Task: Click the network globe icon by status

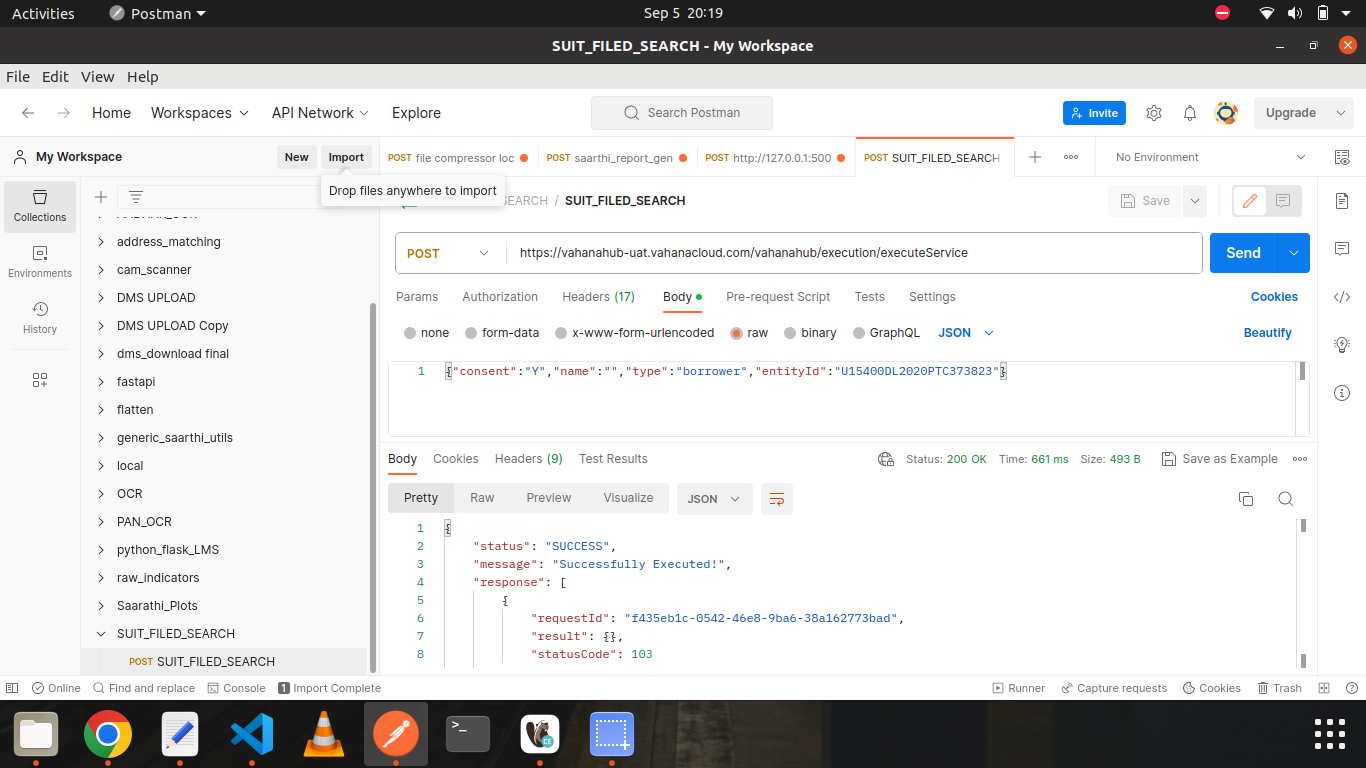Action: pyautogui.click(x=885, y=459)
